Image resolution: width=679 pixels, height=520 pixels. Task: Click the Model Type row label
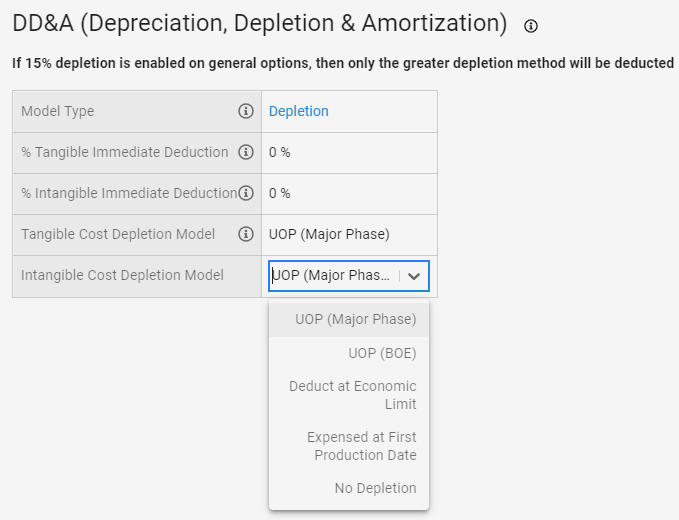click(x=58, y=111)
